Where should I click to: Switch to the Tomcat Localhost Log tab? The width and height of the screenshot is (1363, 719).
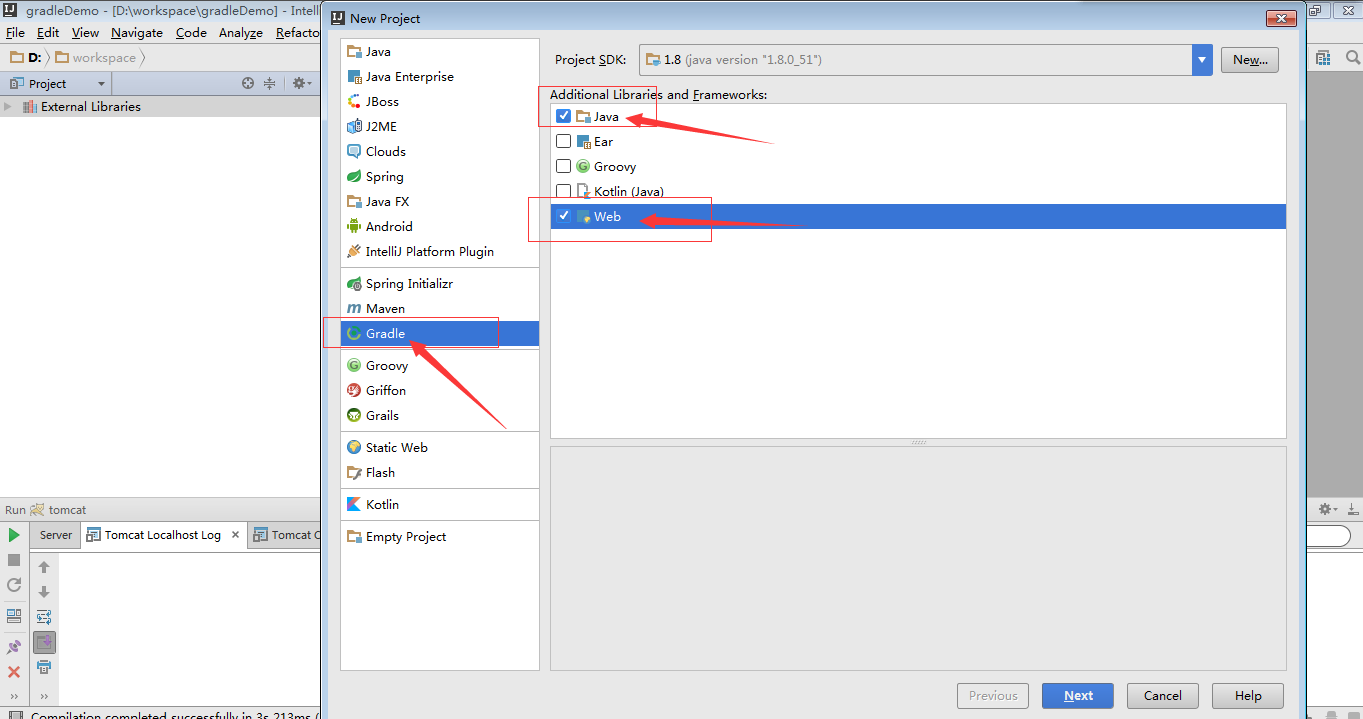[x=162, y=535]
